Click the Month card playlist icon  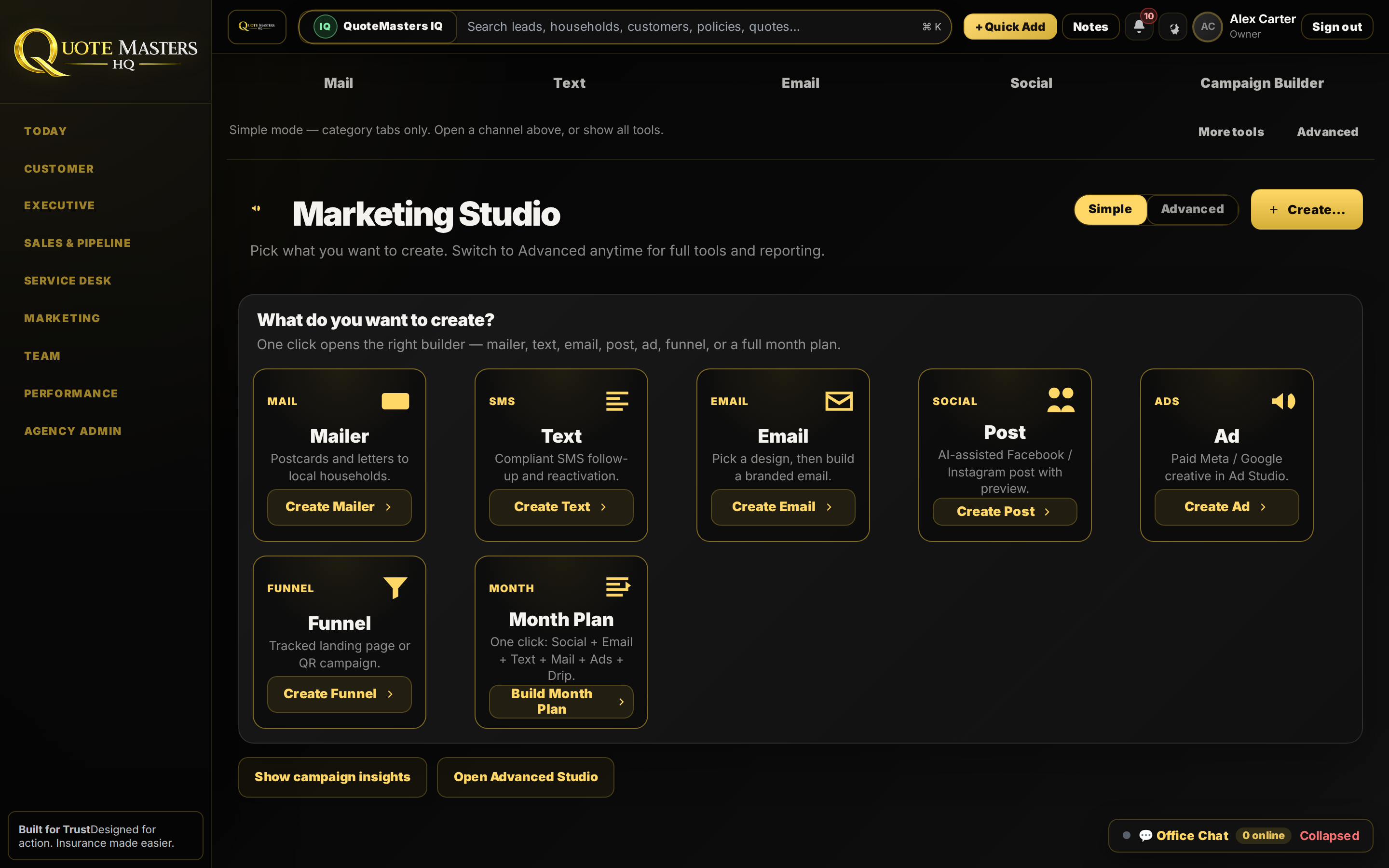pos(618,587)
